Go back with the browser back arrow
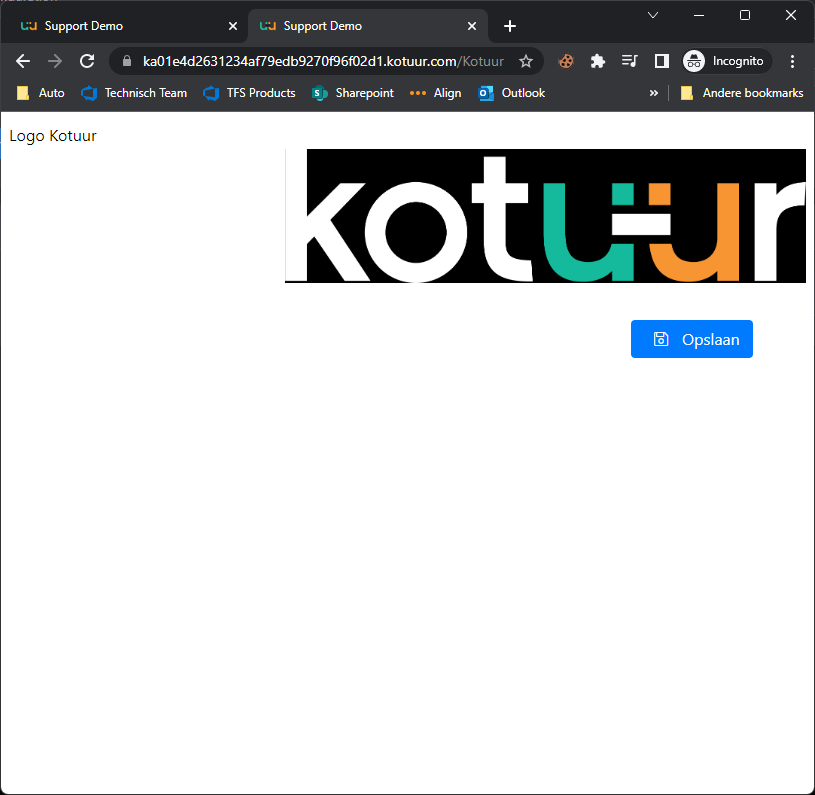Image resolution: width=815 pixels, height=795 pixels. click(23, 61)
